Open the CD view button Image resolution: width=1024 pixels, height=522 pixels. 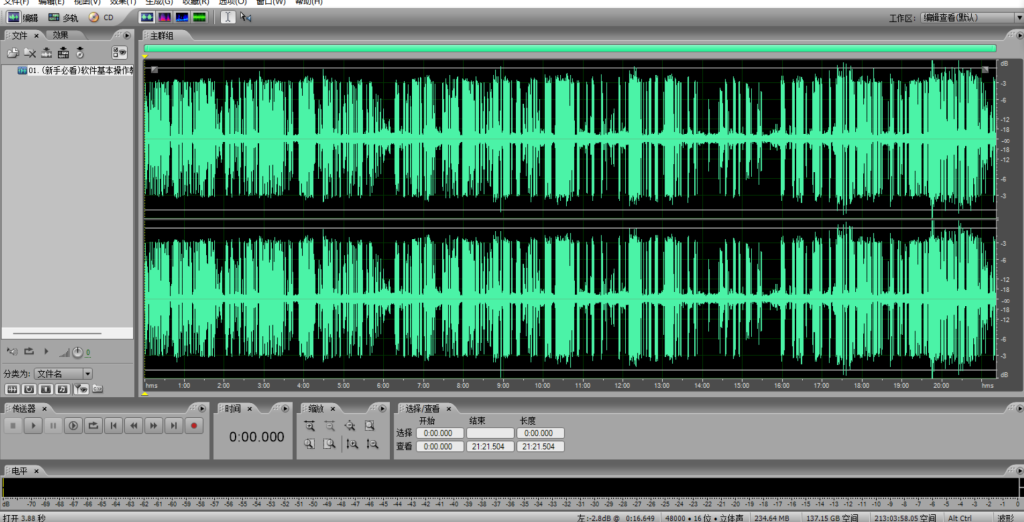coord(101,17)
